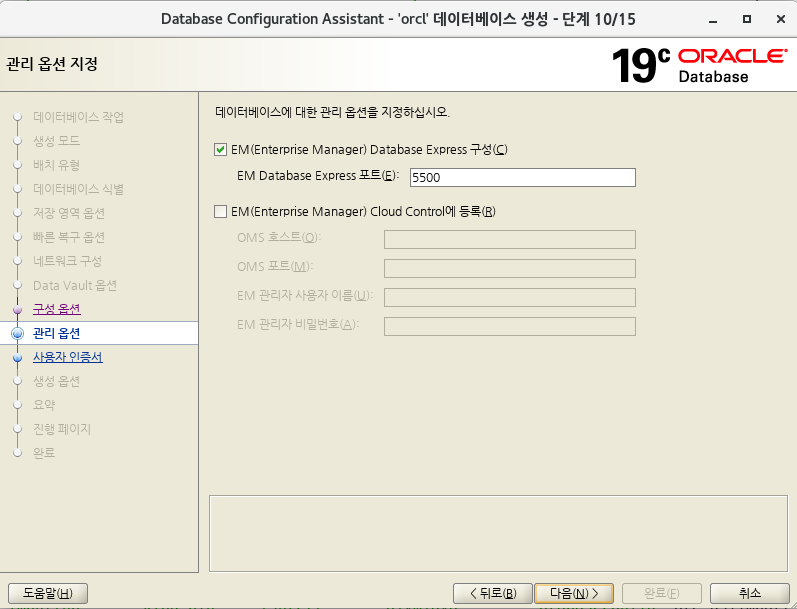Viewport: 797px width, 609px height.
Task: Click the 데이터베이스에 대한 관리 옵션 instruction text
Action: coord(332,112)
